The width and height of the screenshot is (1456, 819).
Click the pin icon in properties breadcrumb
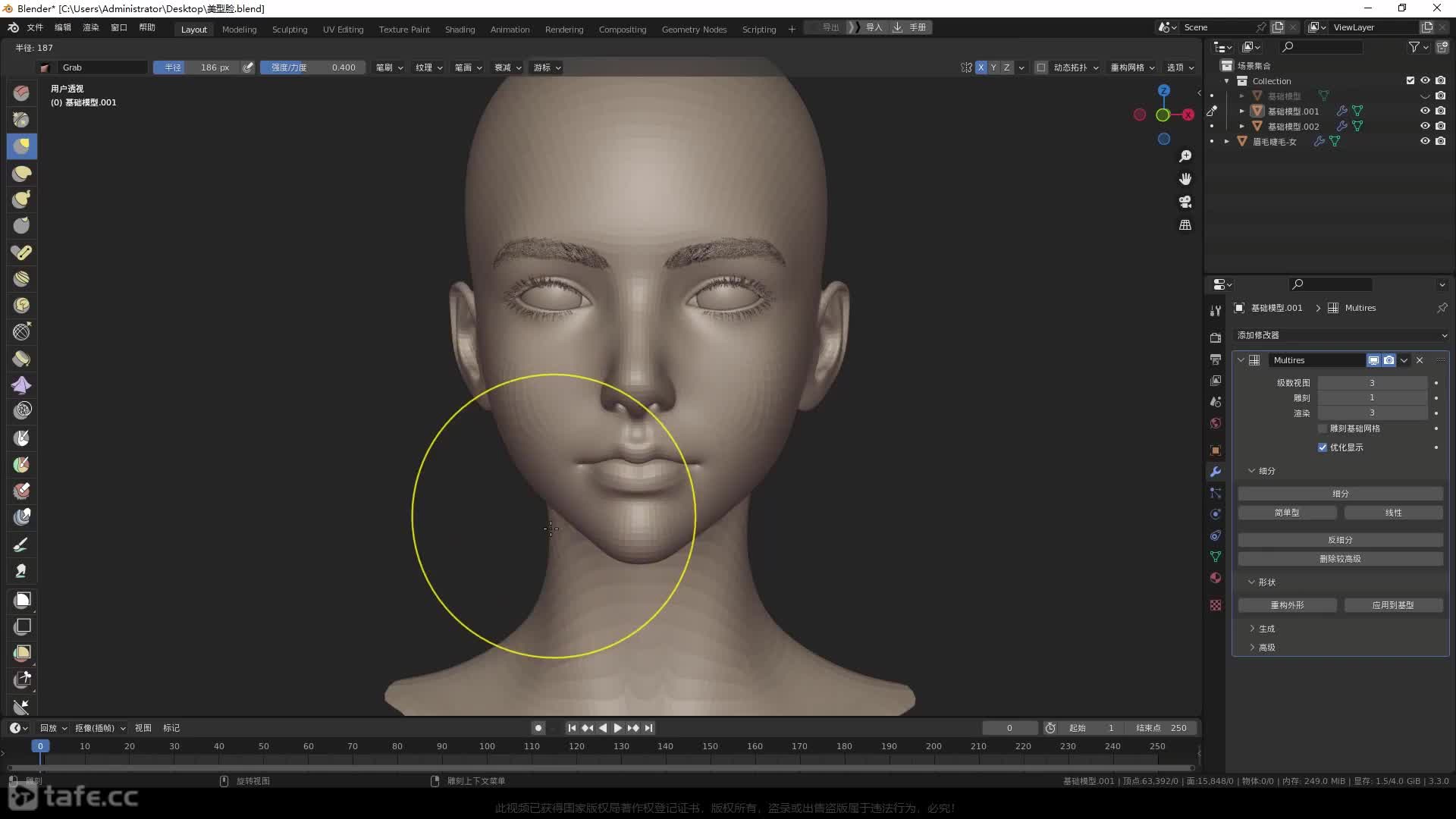click(1442, 308)
